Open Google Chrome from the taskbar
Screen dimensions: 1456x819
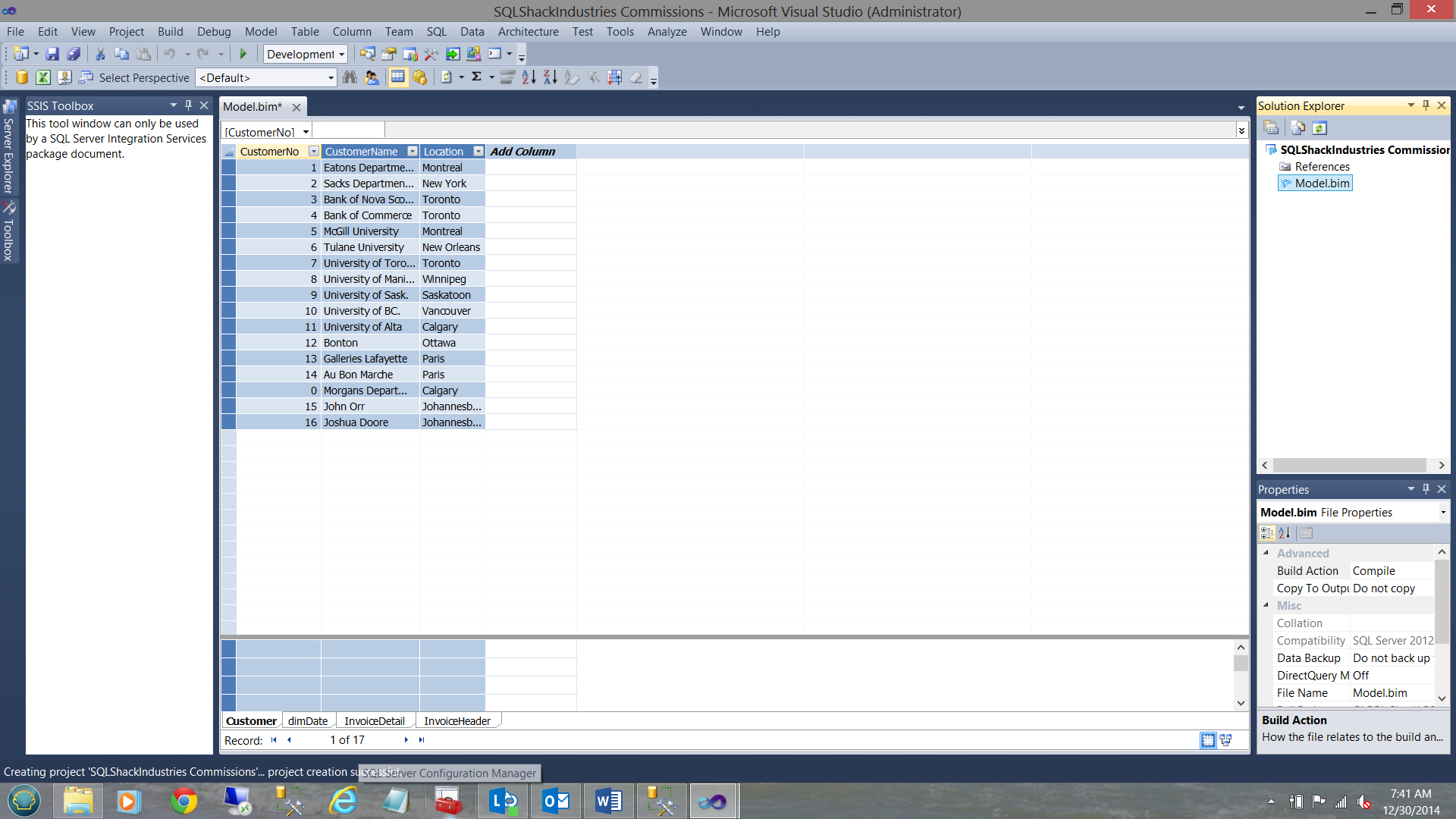tap(184, 801)
